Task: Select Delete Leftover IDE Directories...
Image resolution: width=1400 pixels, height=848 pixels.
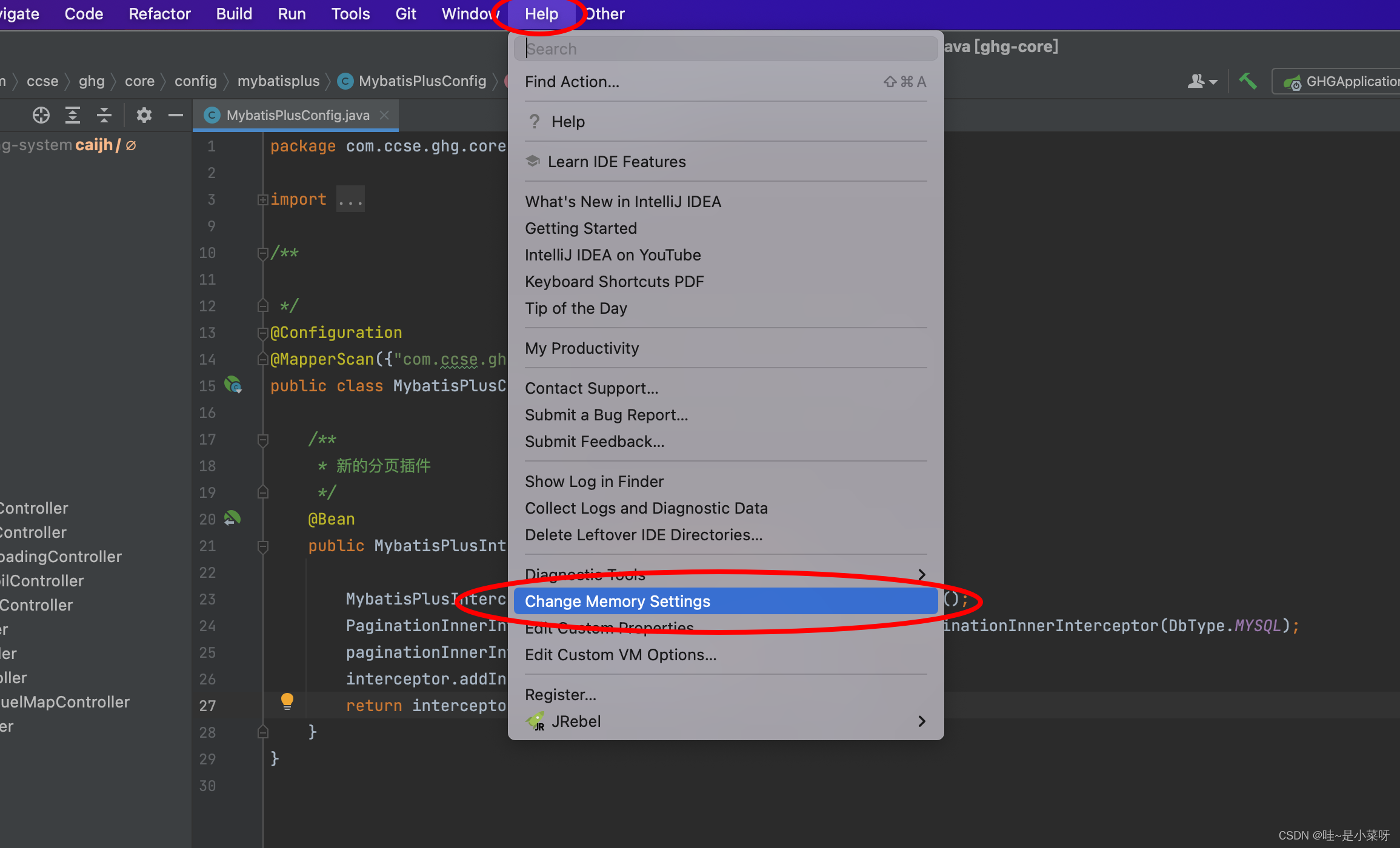Action: pos(725,534)
